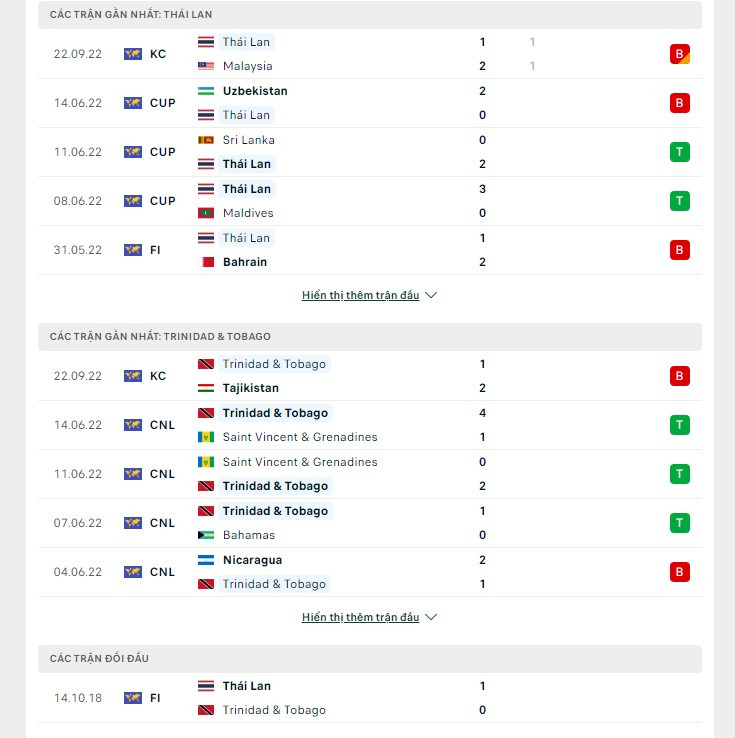
Task: Expand more Trinidad & Tobago matches with the chevron
Action: 431,618
